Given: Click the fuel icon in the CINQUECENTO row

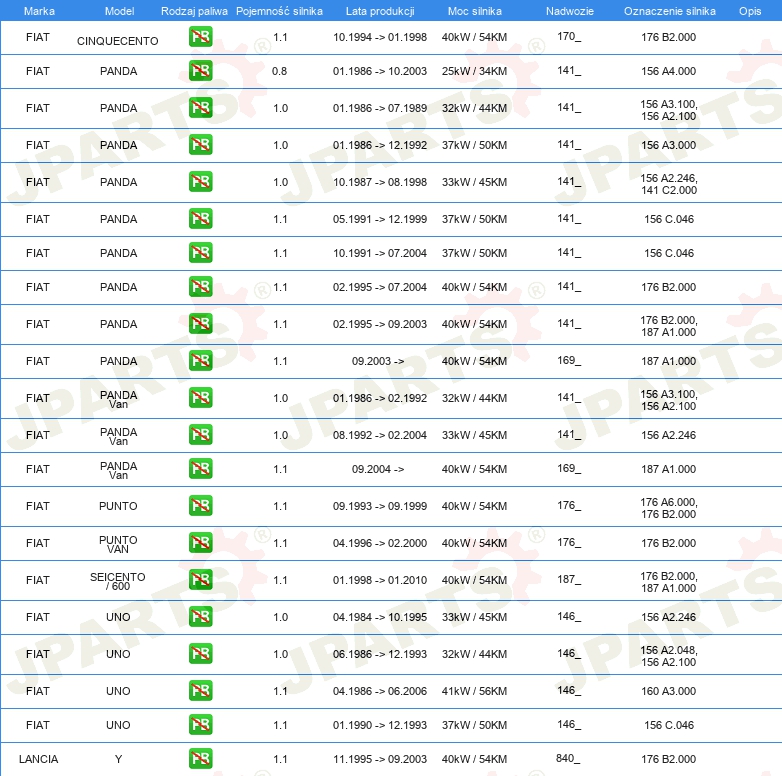Looking at the screenshot, I should [x=200, y=37].
